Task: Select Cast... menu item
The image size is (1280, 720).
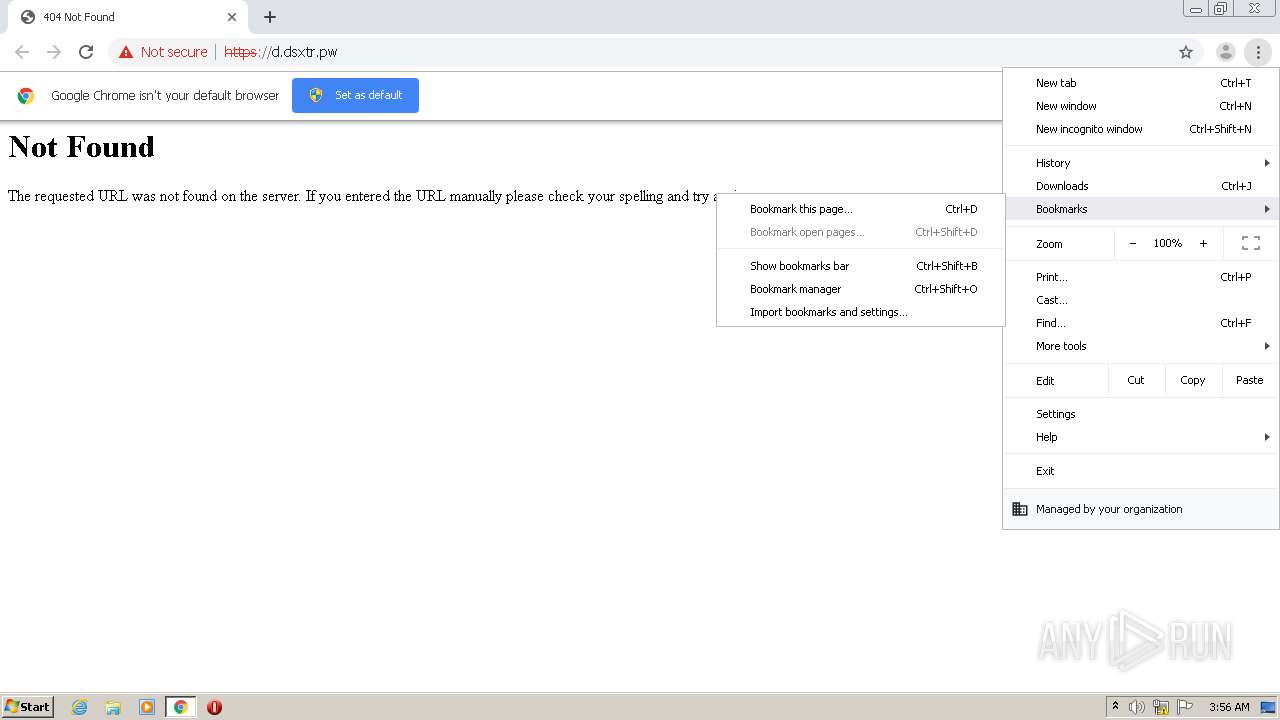Action: (x=1141, y=300)
